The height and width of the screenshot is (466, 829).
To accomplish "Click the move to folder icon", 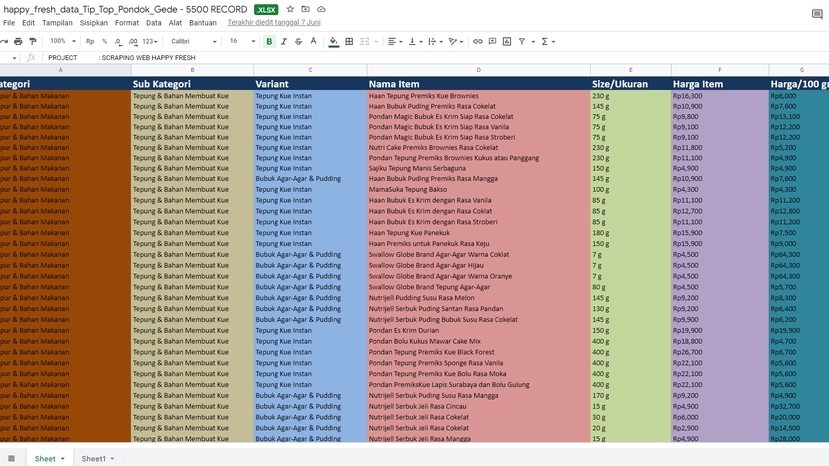I will tap(306, 9).
